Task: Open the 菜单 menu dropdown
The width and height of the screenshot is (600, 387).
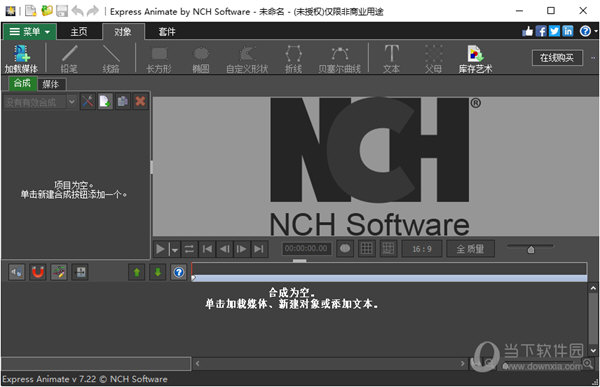Action: [x=30, y=31]
